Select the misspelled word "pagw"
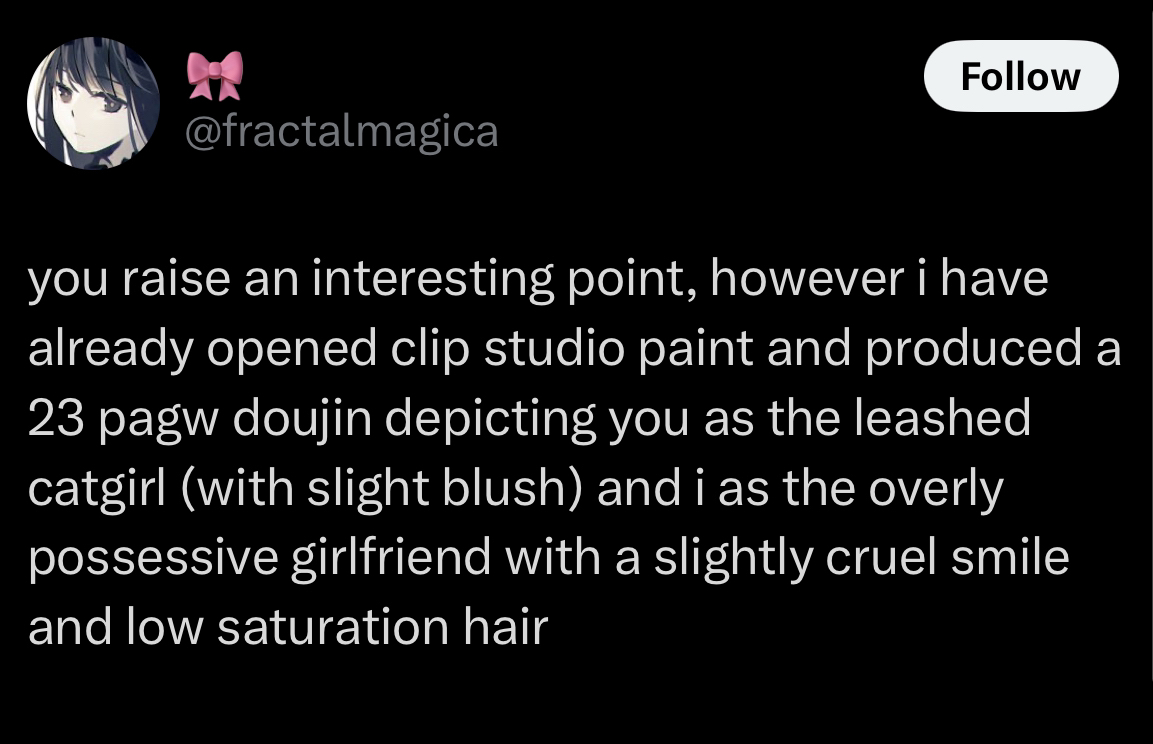1153x744 pixels. 159,419
